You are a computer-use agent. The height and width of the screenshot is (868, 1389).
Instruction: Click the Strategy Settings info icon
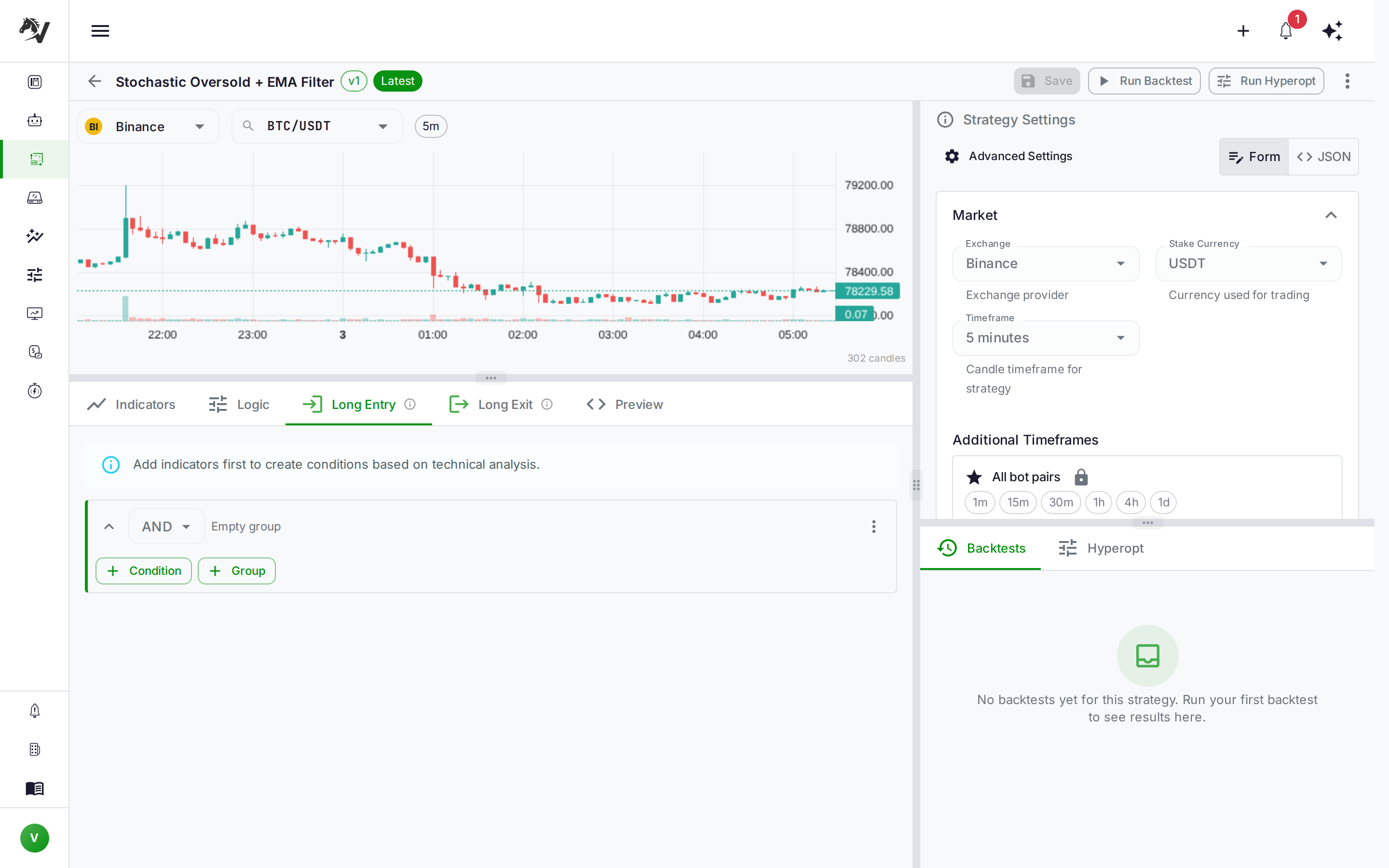pos(945,120)
